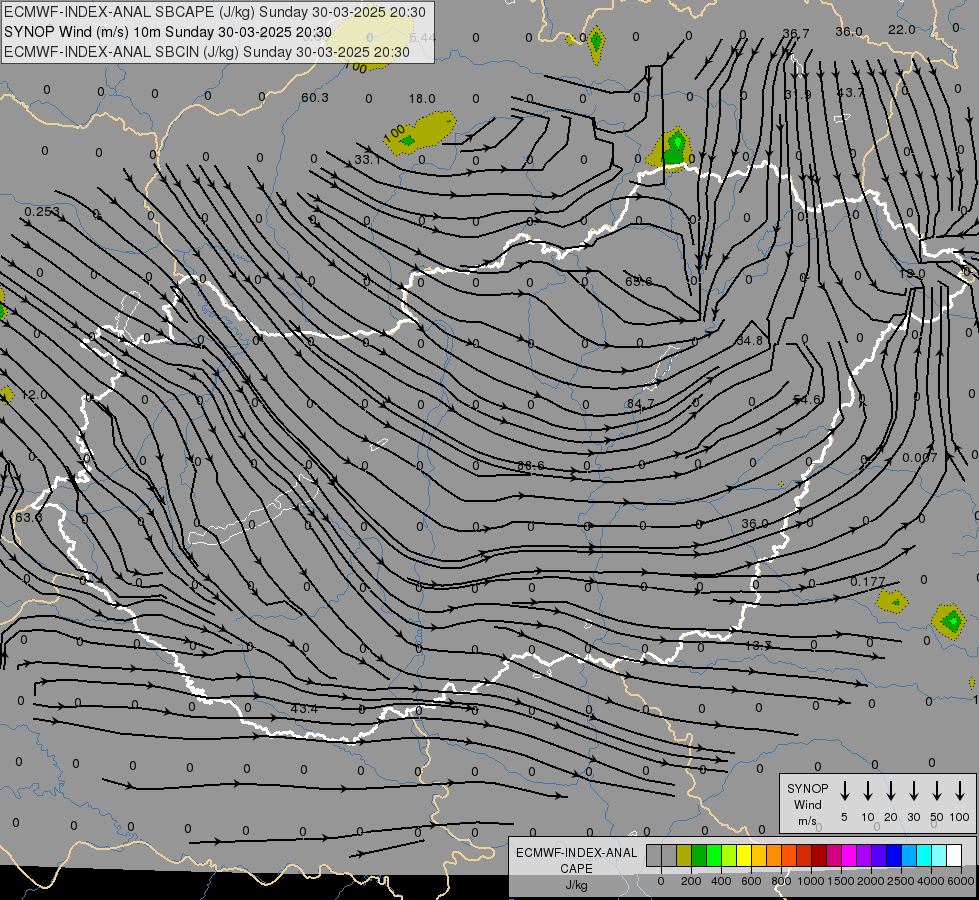Click the wind legend arrow for 5 m/s
The height and width of the screenshot is (900, 979).
[x=844, y=791]
